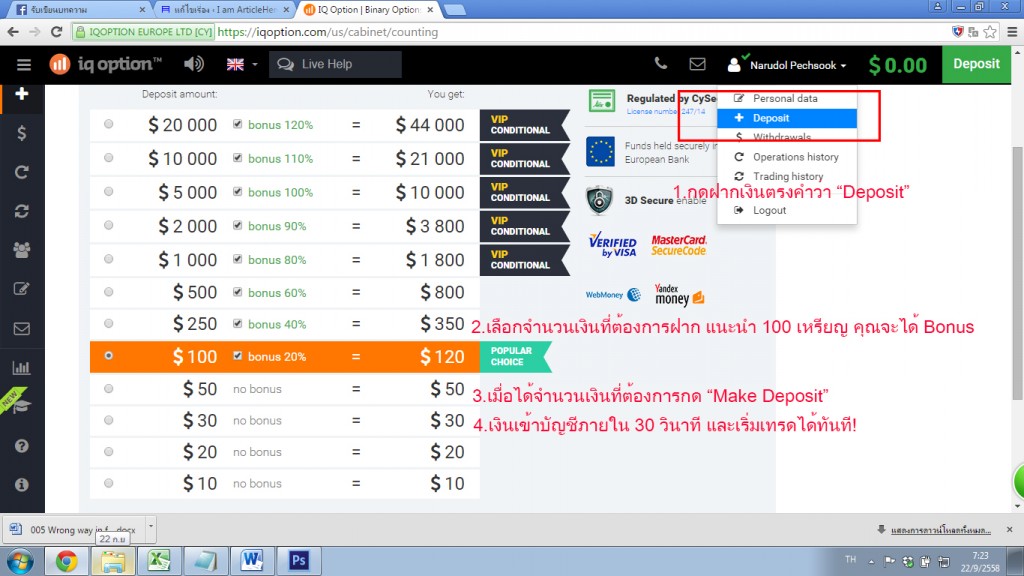Select Deposit in account menu
This screenshot has height=576, width=1024.
[x=786, y=118]
